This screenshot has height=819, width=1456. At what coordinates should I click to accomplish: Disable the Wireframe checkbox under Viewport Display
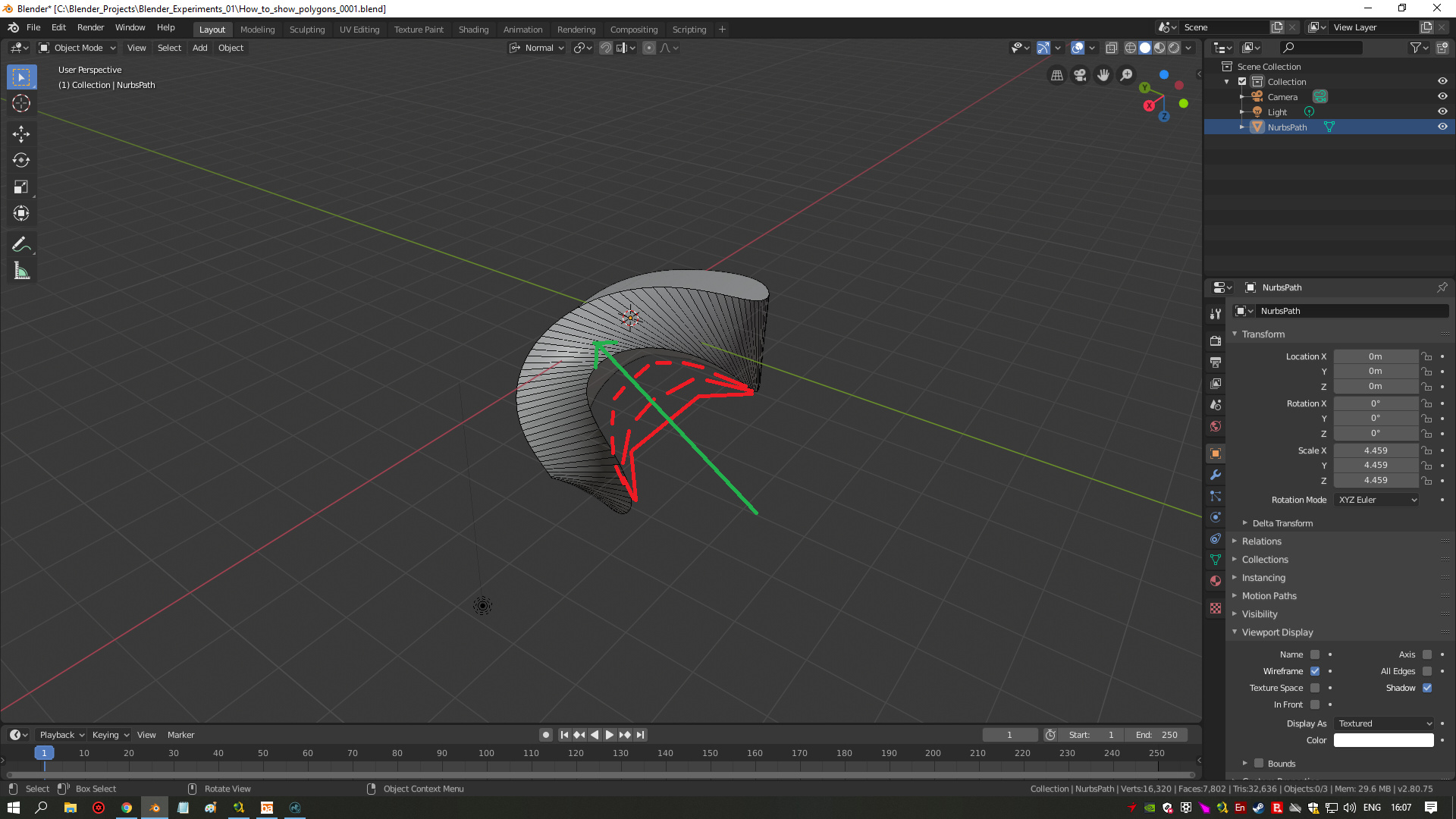(1315, 671)
